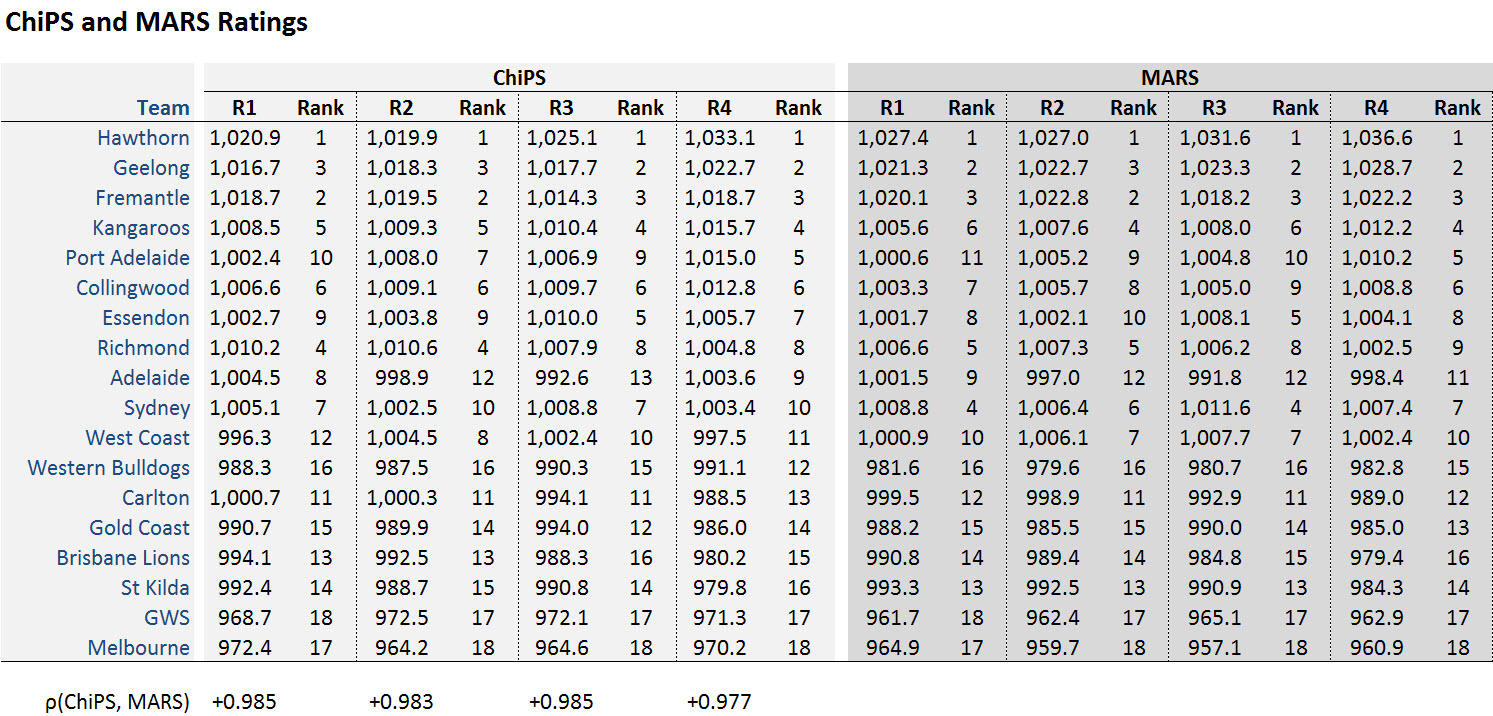This screenshot has width=1493, height=716.
Task: Select Hawthorn's ChiPS R1 value 1,020.9
Action: point(245,138)
